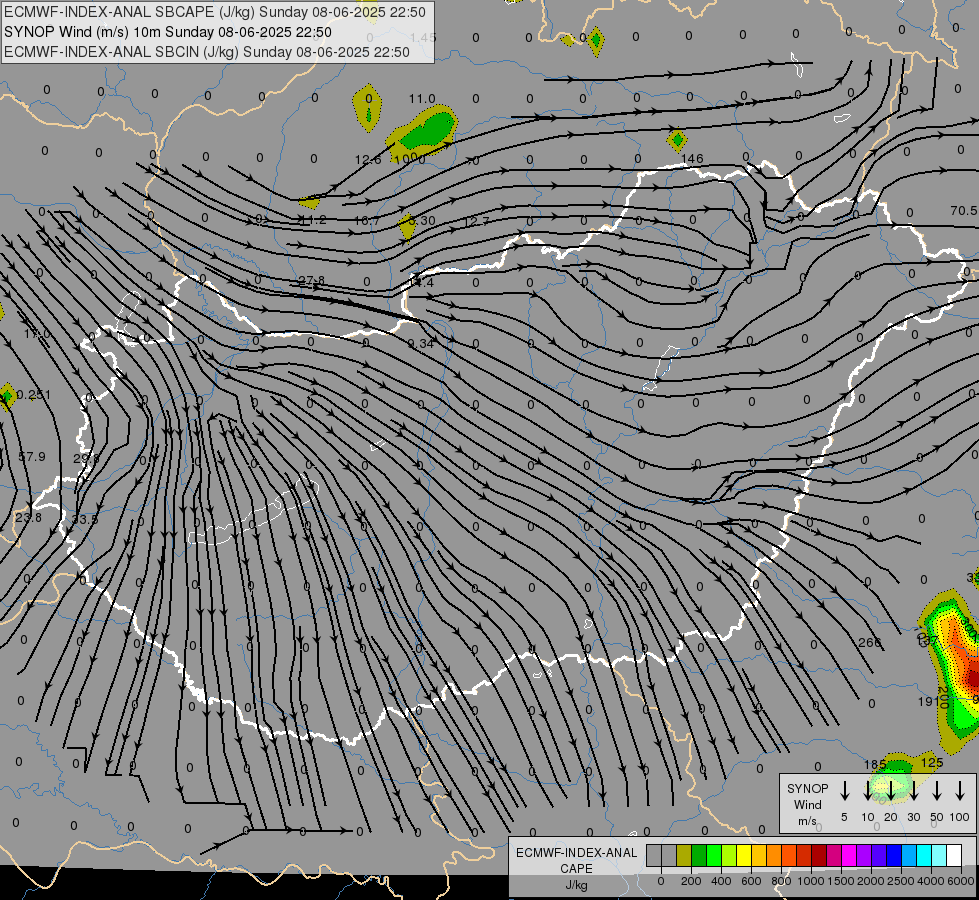979x900 pixels.
Task: Click the 0.251 value on the map
Action: click(34, 394)
